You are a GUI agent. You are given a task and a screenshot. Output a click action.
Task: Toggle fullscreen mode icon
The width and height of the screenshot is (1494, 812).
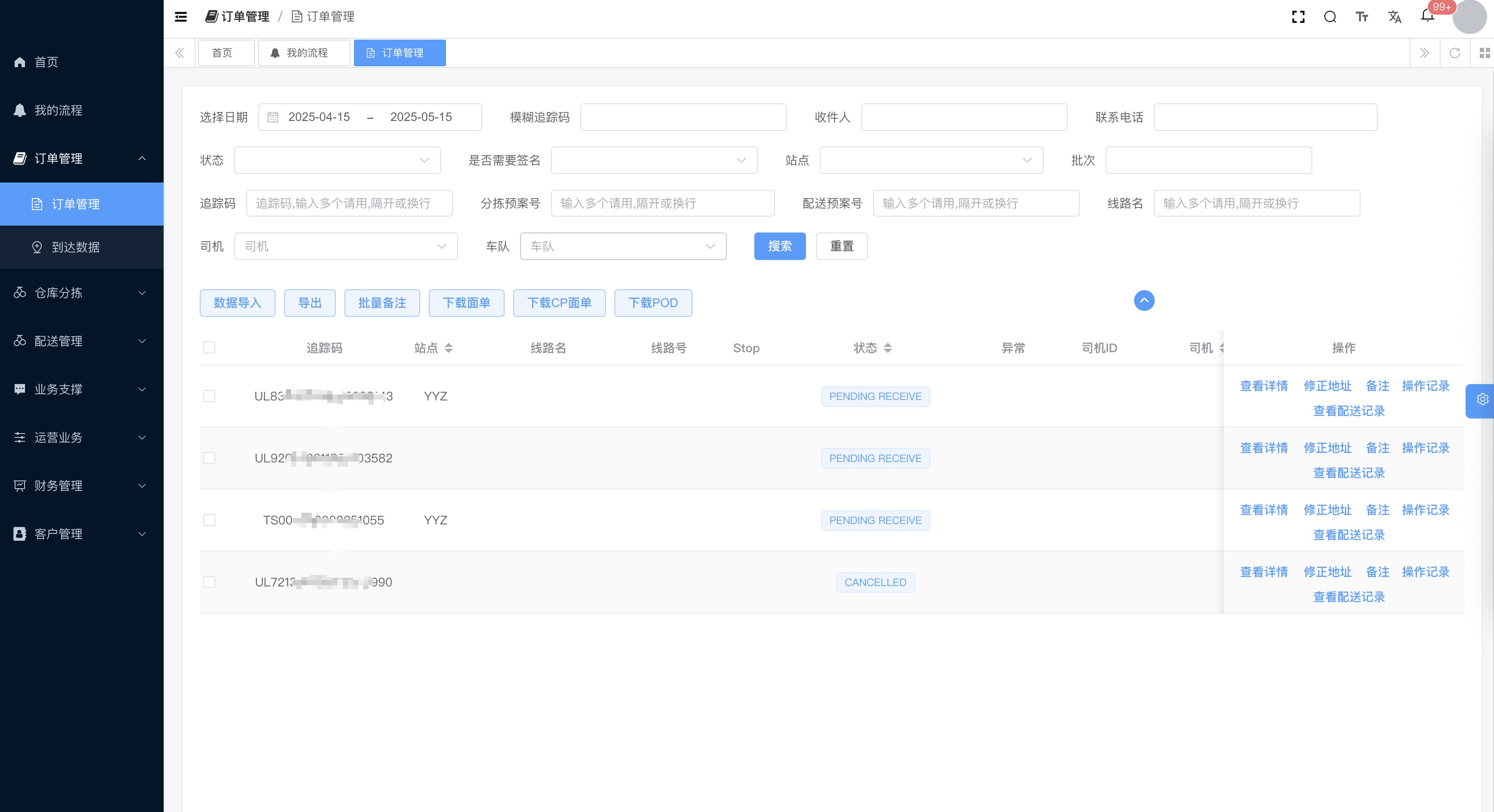[x=1299, y=17]
